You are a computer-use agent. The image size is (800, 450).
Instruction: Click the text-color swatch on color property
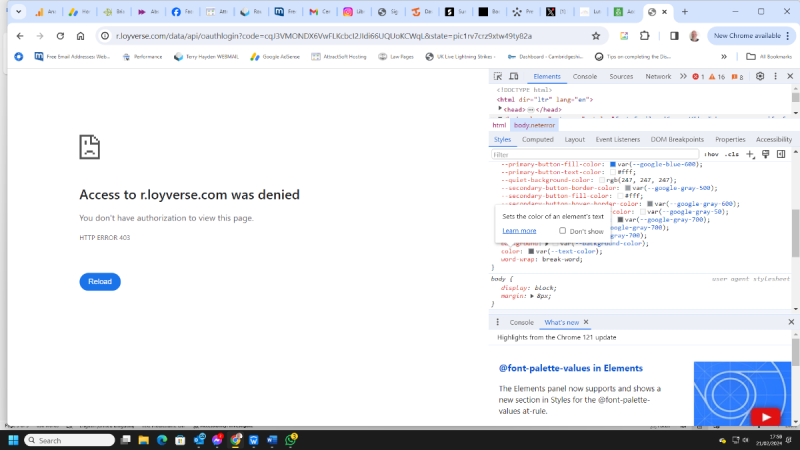click(x=531, y=252)
